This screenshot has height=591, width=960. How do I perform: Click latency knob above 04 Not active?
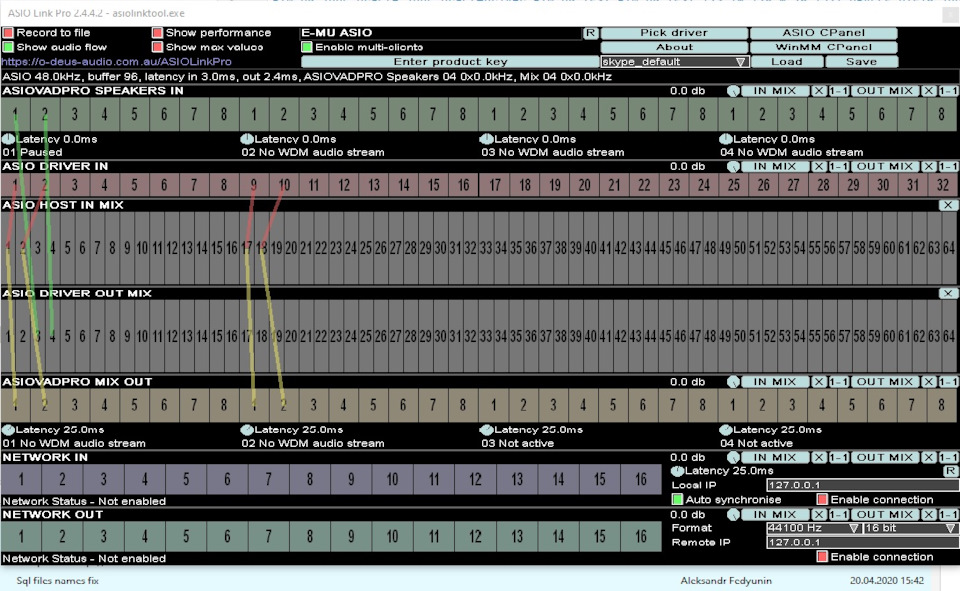[726, 430]
